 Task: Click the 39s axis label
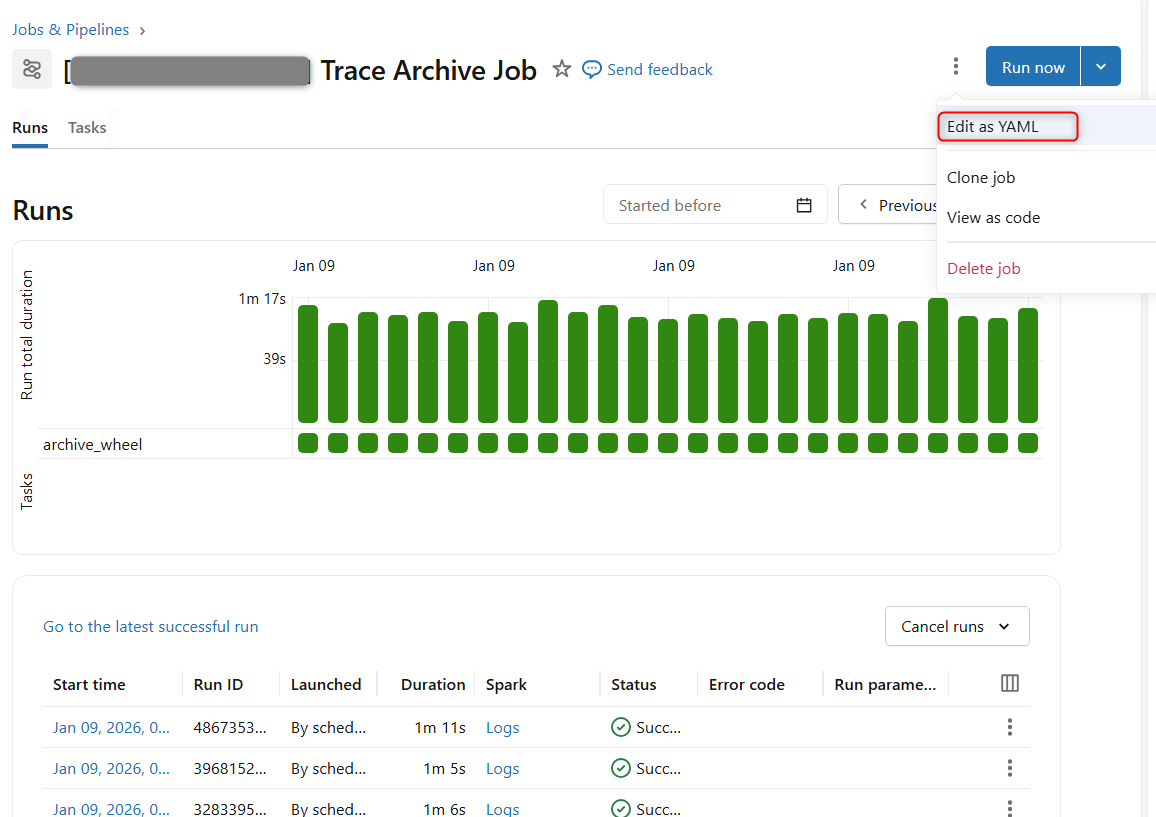pos(274,358)
